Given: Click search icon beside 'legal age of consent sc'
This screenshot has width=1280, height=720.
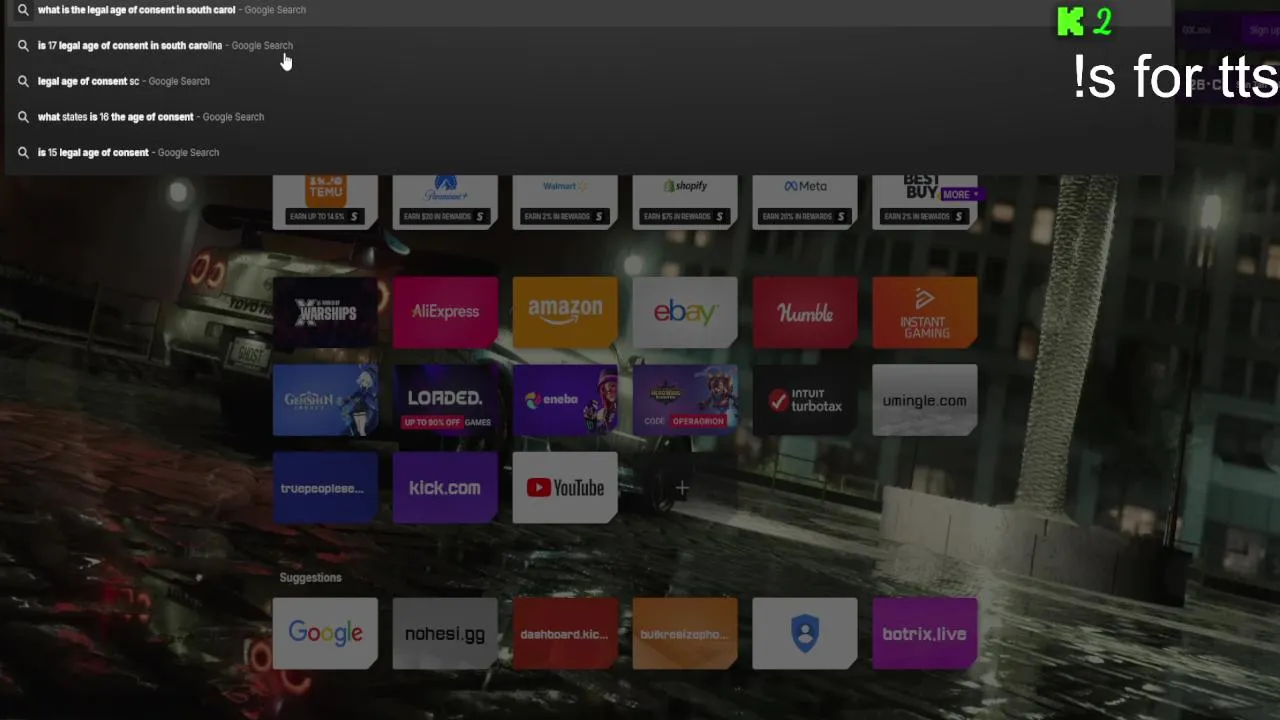Looking at the screenshot, I should (x=23, y=81).
